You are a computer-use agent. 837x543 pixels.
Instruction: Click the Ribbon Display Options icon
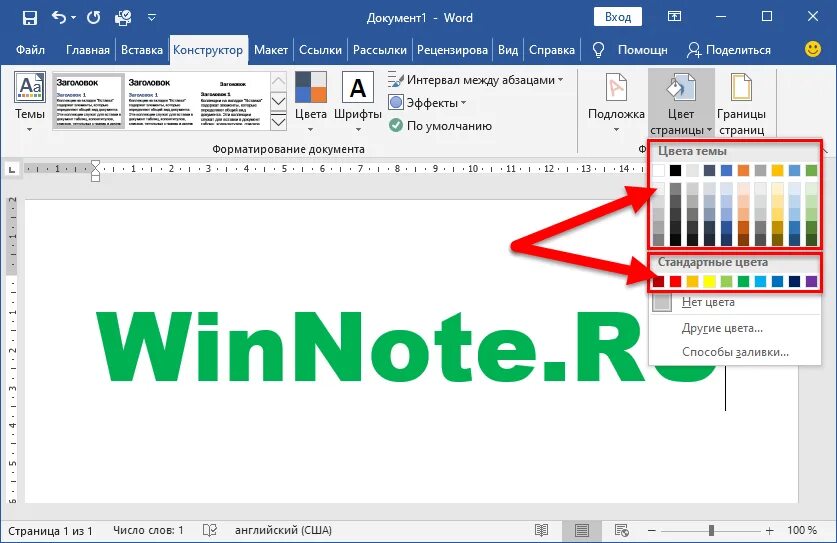point(674,17)
